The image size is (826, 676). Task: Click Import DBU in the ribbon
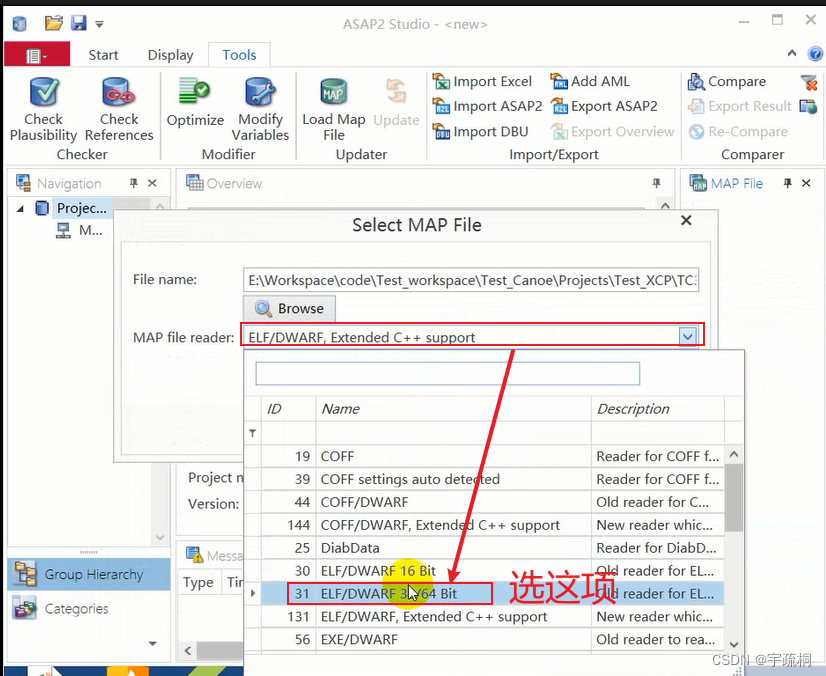[480, 131]
